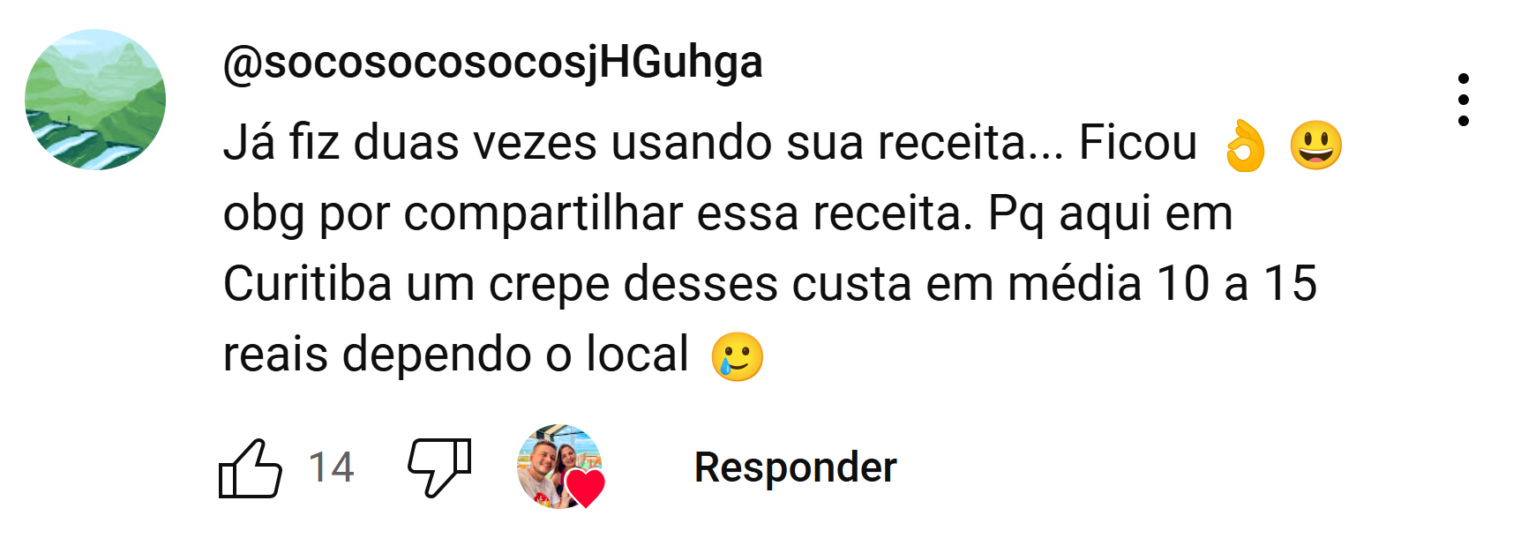Open the three-dot comment options menu

[x=1463, y=100]
